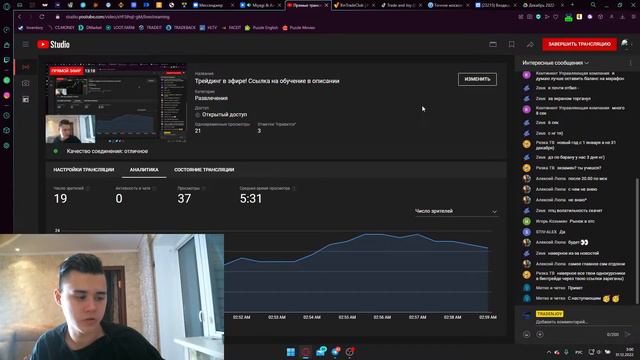Open the Puzzle English bookmark
The height and width of the screenshot is (360, 640).
[x=262, y=28]
